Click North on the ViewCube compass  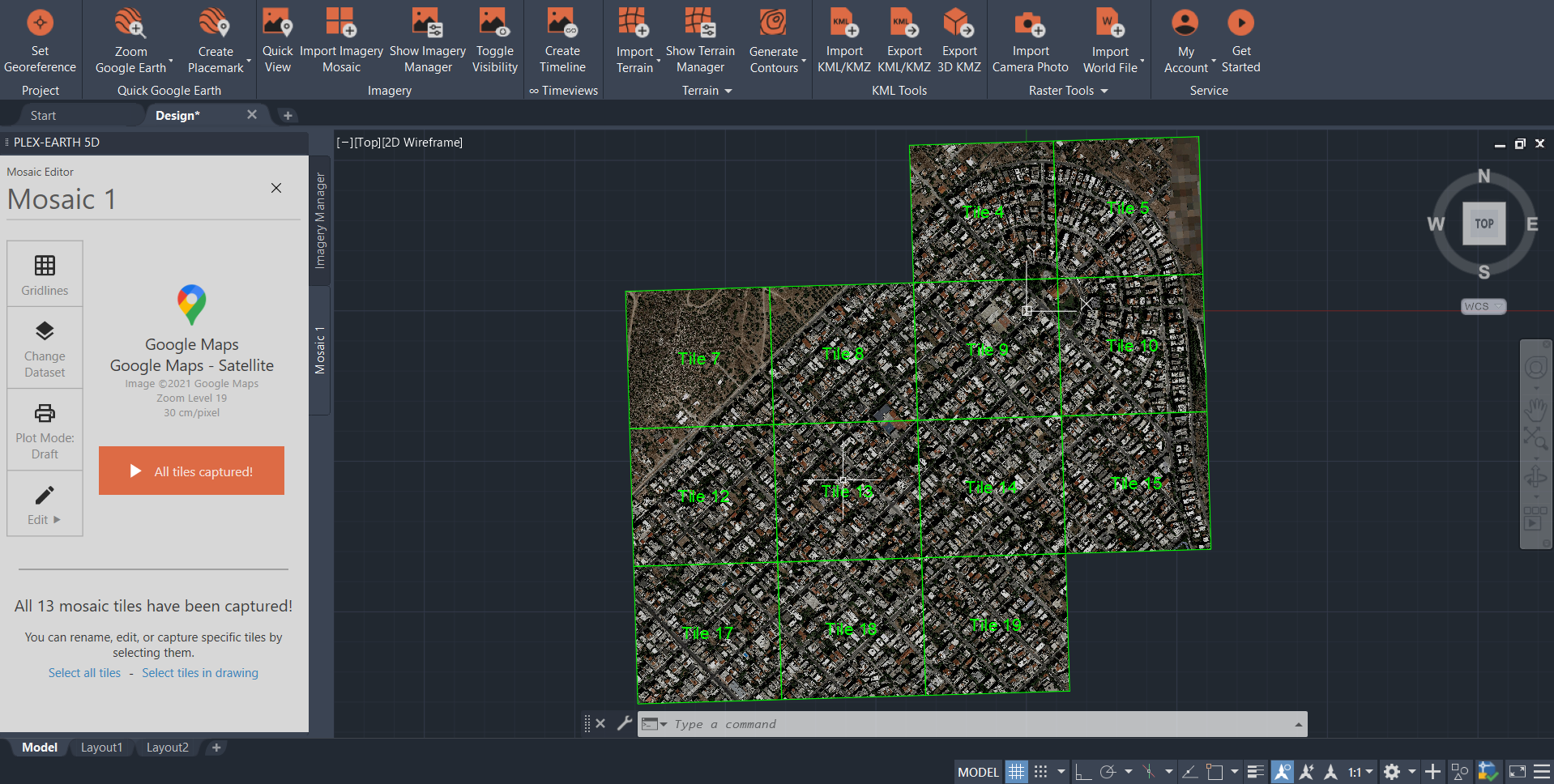coord(1484,176)
